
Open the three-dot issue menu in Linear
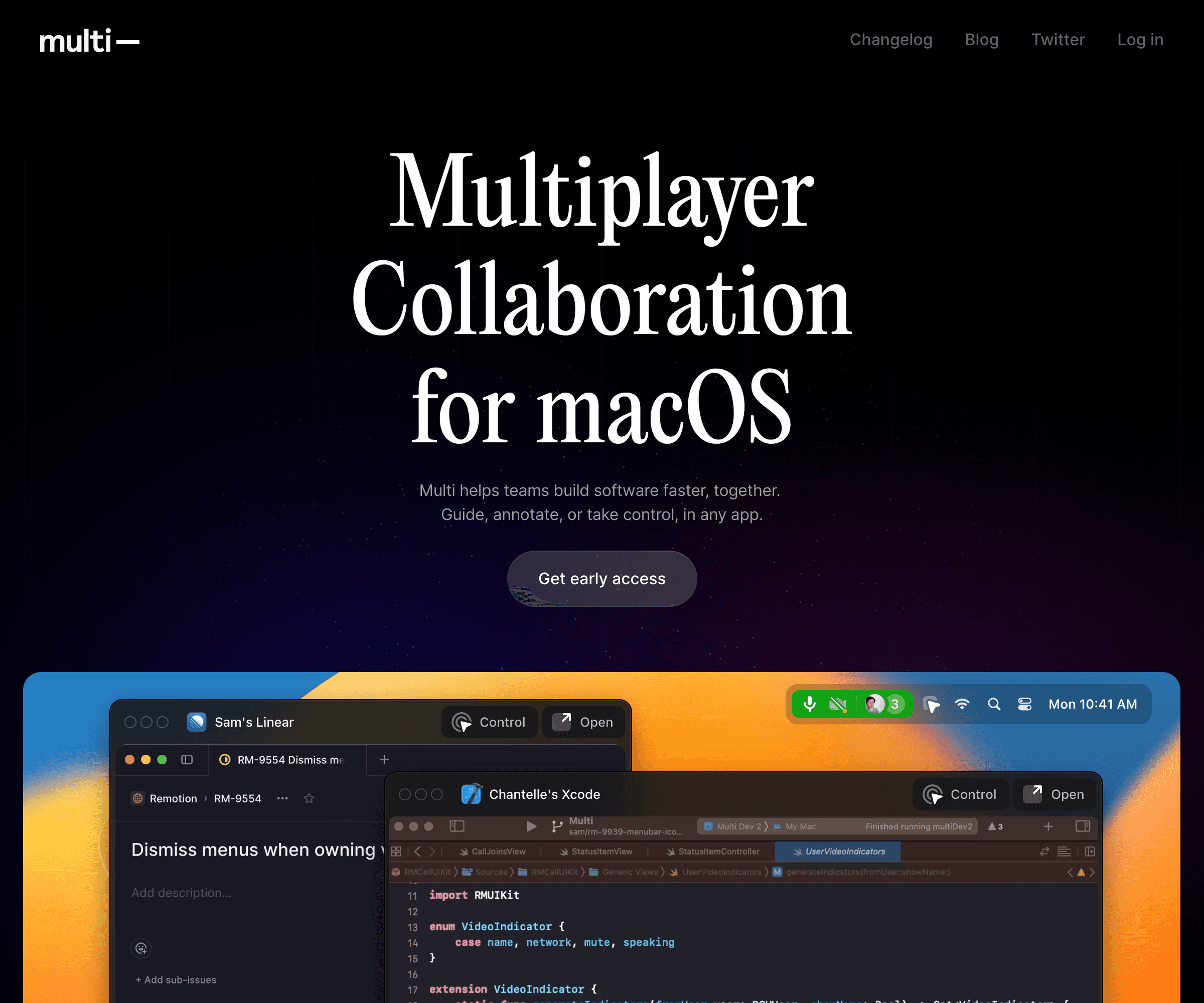pos(282,798)
